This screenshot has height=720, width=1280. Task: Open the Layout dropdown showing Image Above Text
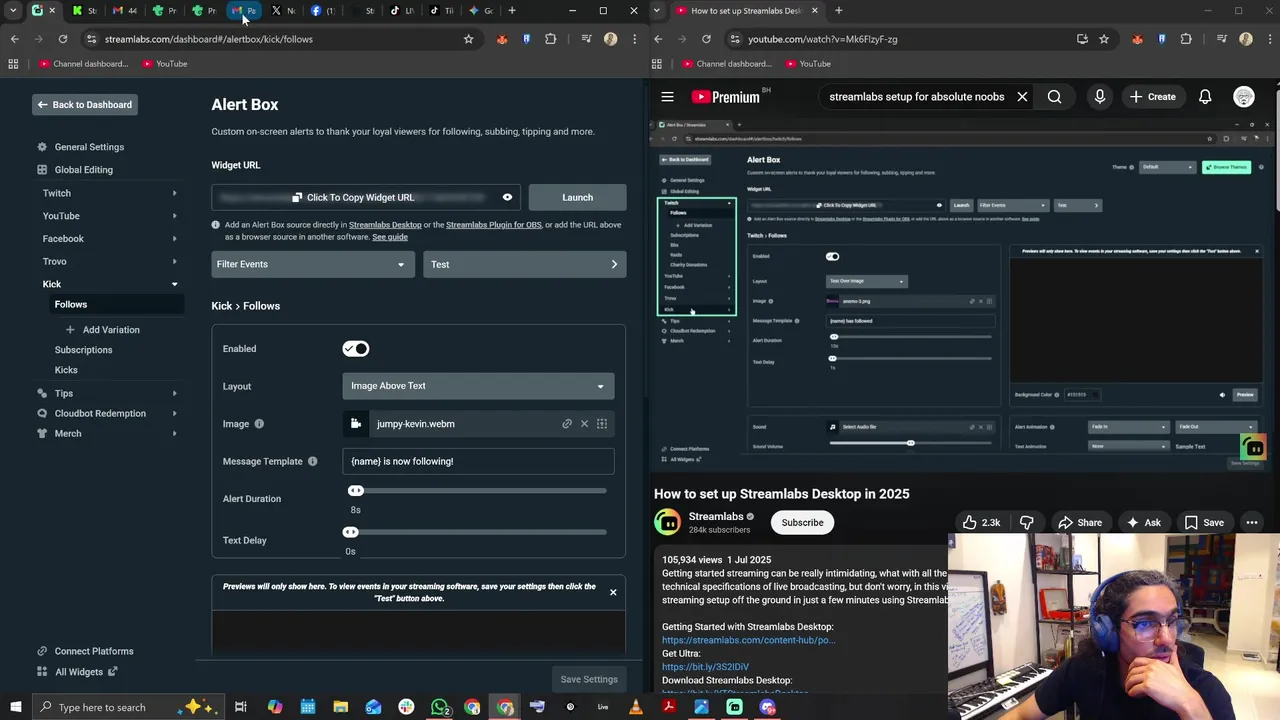(x=478, y=386)
